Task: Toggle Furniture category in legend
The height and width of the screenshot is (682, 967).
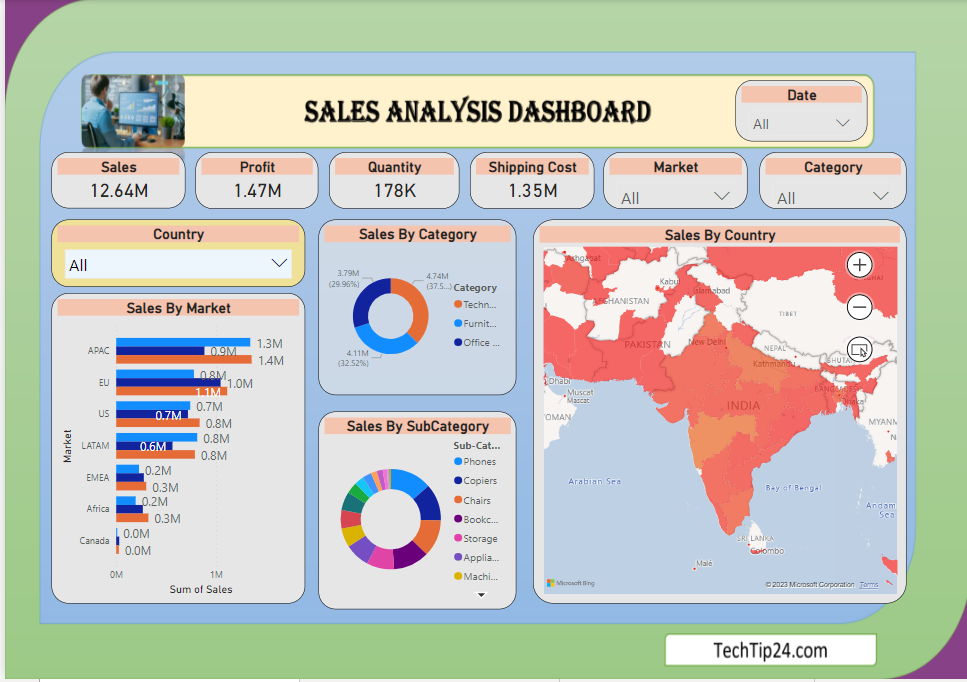Action: pyautogui.click(x=479, y=323)
